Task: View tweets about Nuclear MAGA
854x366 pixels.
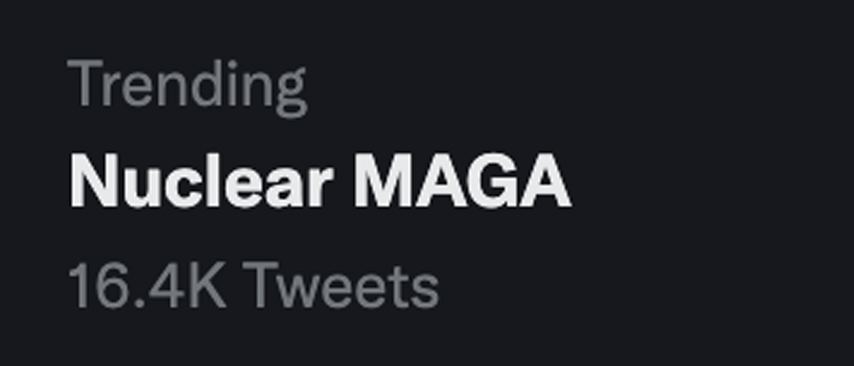Action: pyautogui.click(x=320, y=180)
